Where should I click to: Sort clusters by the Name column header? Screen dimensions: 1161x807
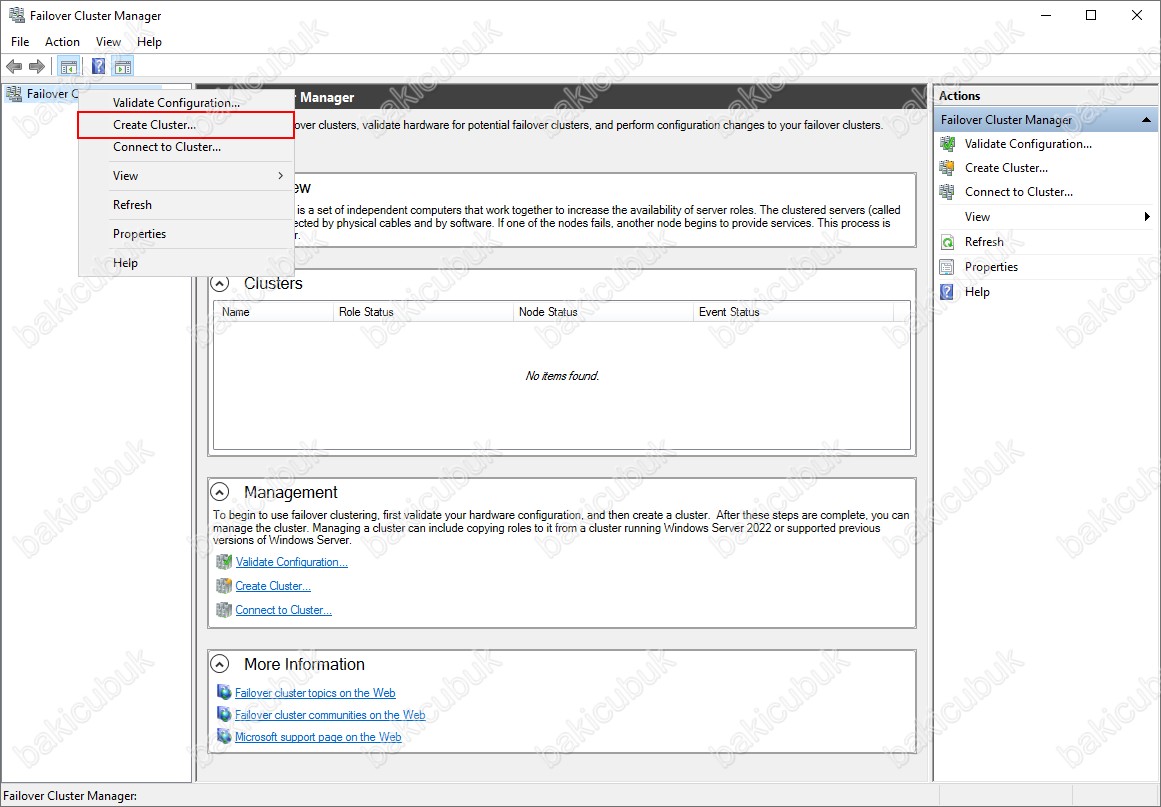pyautogui.click(x=274, y=312)
